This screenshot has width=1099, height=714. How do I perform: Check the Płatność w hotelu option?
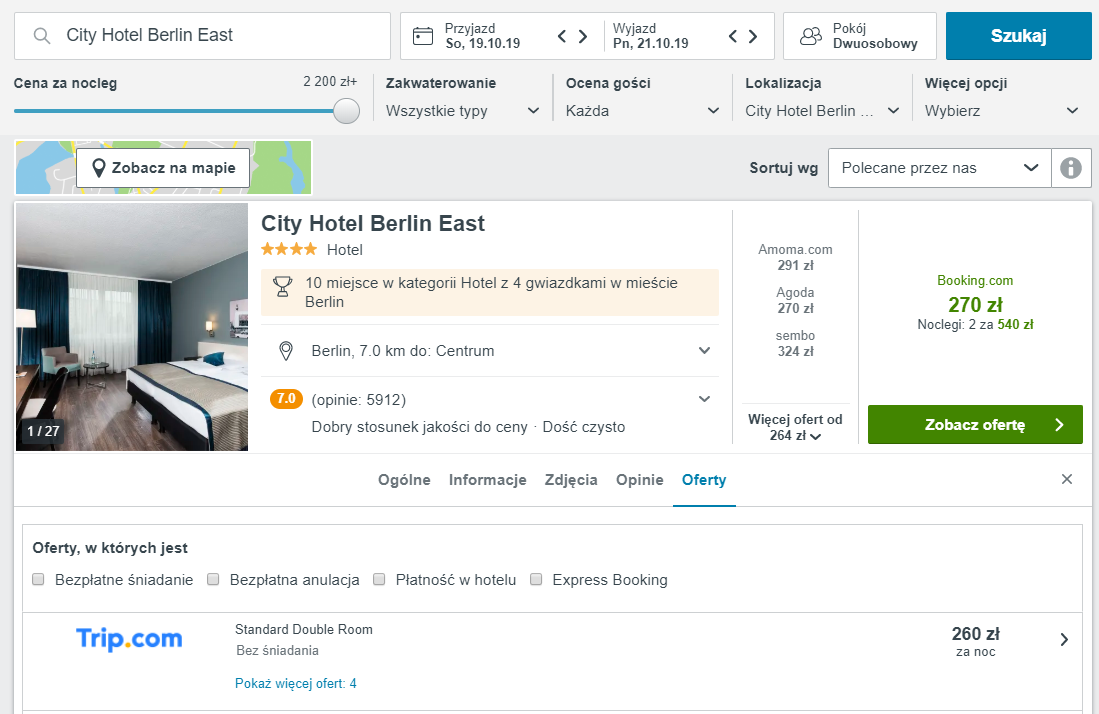(379, 579)
